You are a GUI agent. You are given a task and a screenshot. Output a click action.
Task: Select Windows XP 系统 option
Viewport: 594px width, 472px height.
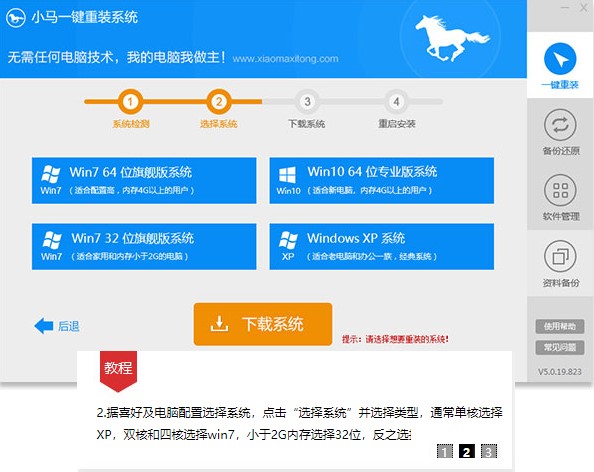point(381,247)
